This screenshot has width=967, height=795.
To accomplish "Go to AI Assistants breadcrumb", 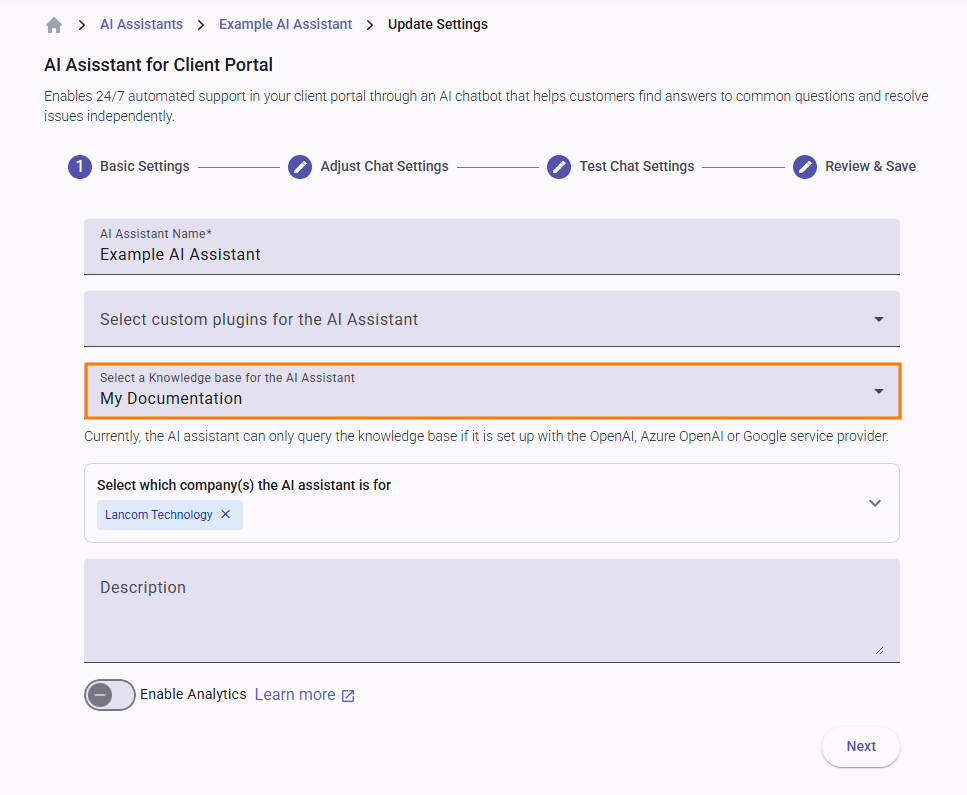I will pyautogui.click(x=141, y=24).
